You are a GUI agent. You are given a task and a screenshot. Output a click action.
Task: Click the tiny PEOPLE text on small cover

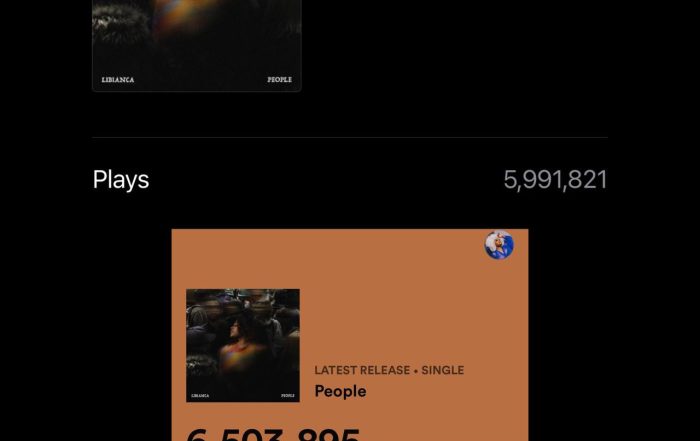(288, 395)
